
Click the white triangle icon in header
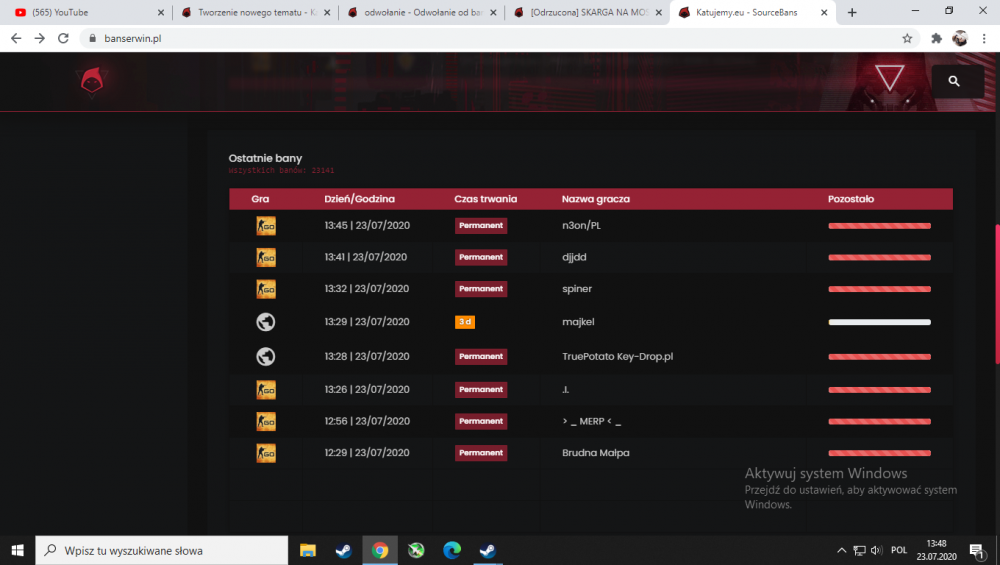[889, 78]
